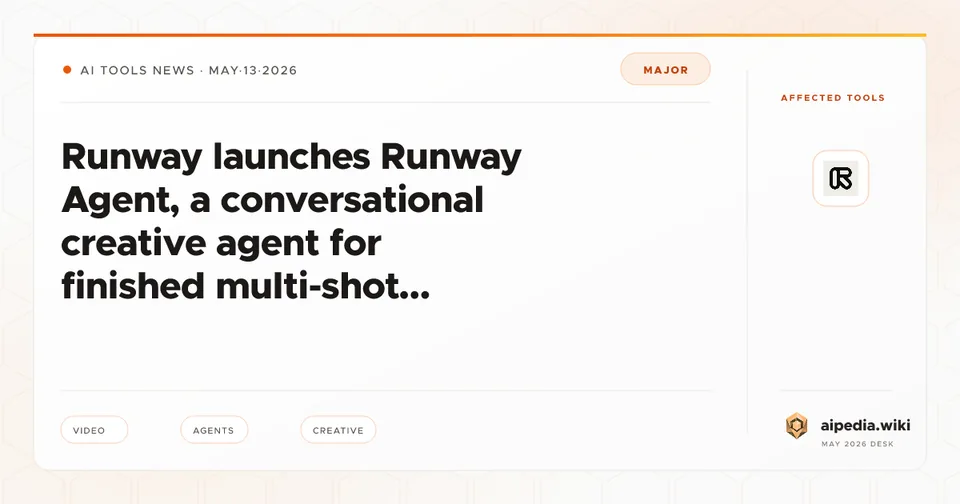Click the 'AFFECTED TOOLS' heading
The width and height of the screenshot is (960, 504).
[833, 97]
